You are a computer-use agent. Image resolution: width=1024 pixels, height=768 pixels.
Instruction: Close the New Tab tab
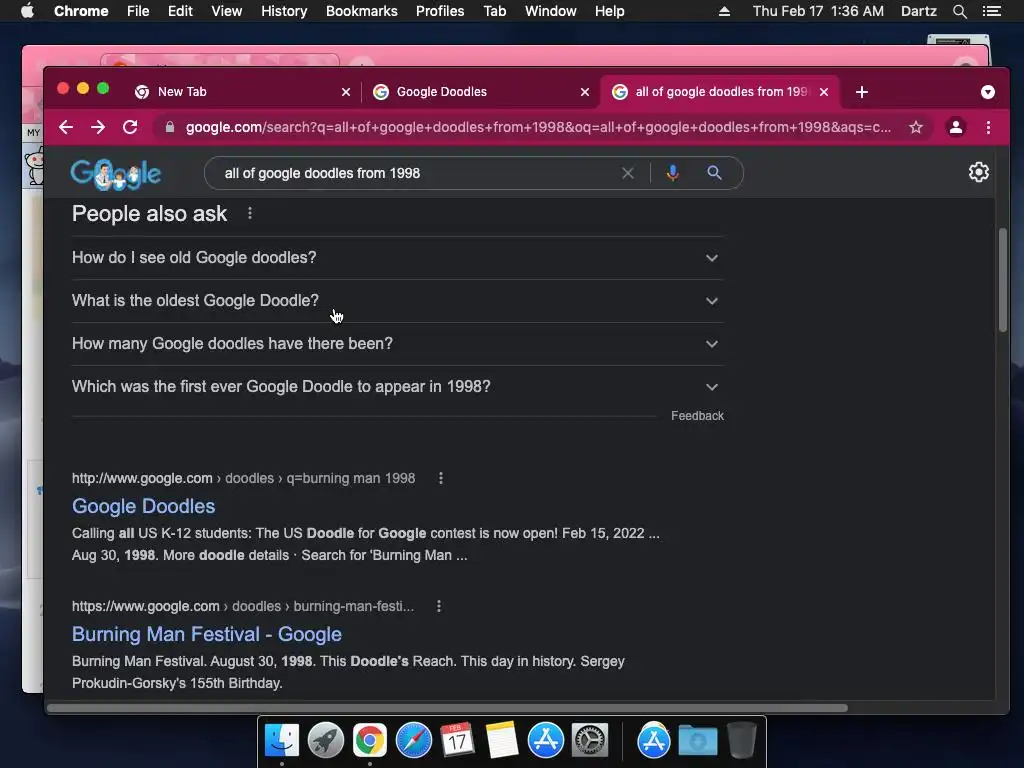pos(346,92)
